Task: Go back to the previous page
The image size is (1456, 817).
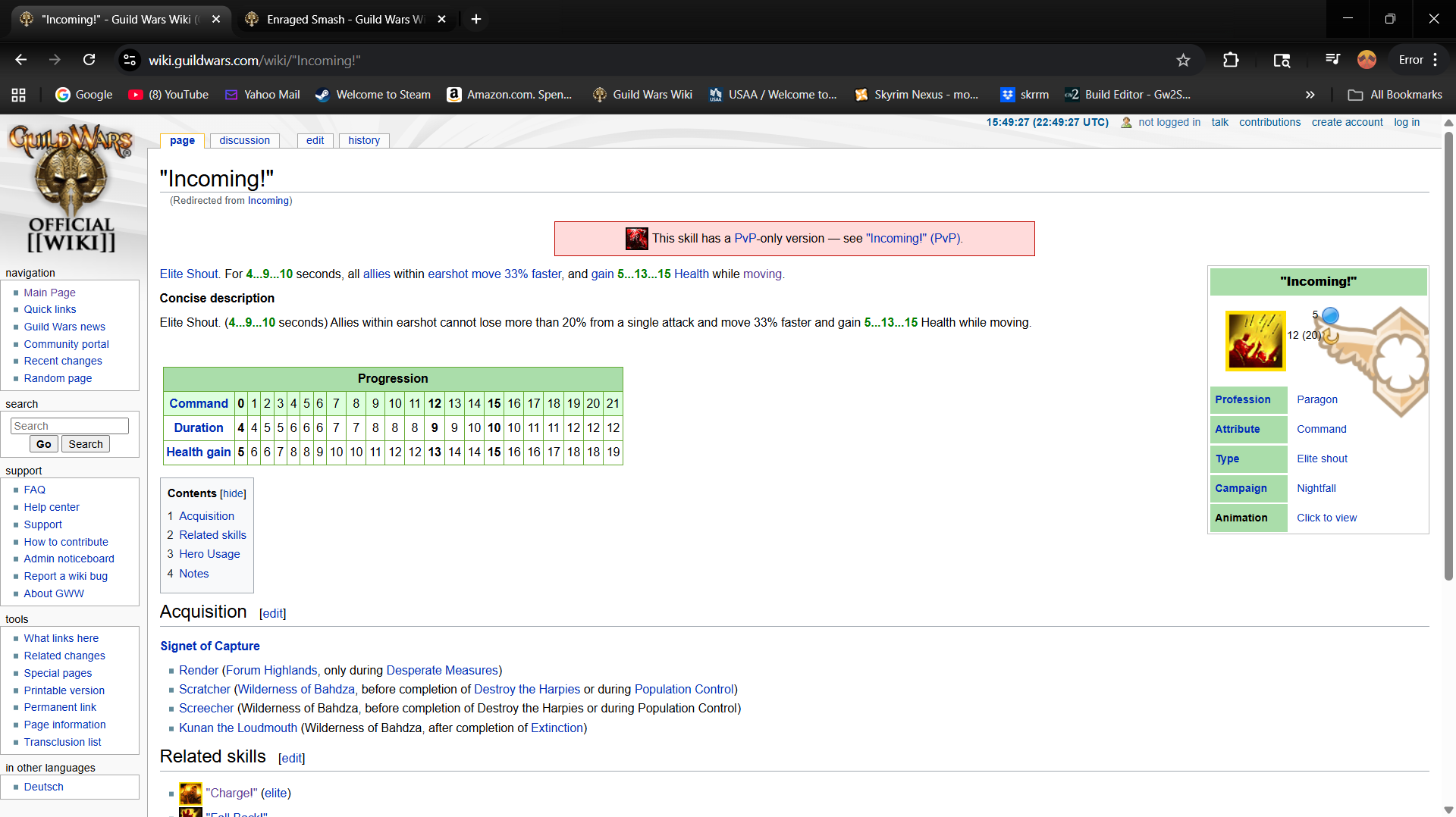Action: tap(21, 60)
